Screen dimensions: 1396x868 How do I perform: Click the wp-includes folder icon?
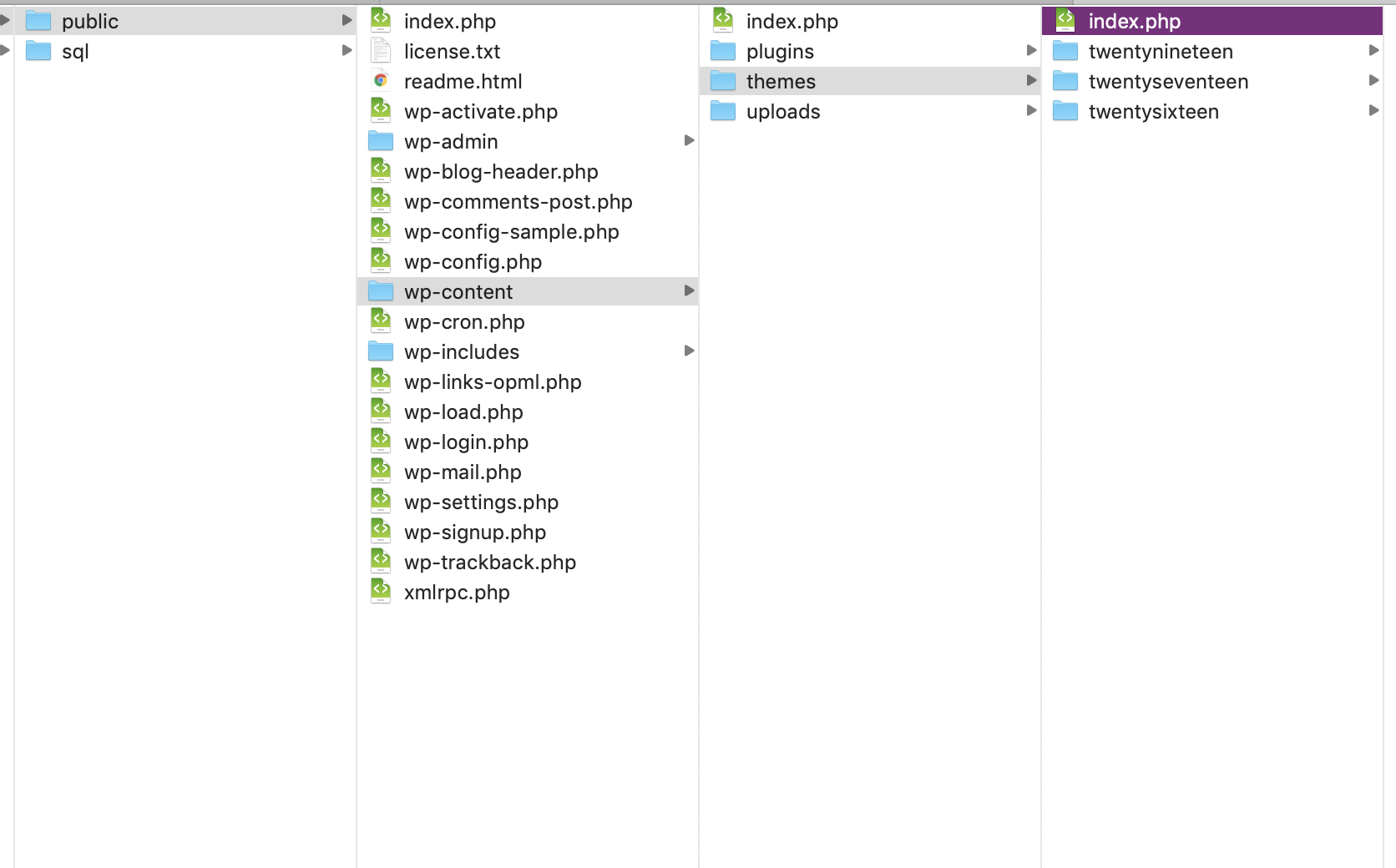coord(381,351)
